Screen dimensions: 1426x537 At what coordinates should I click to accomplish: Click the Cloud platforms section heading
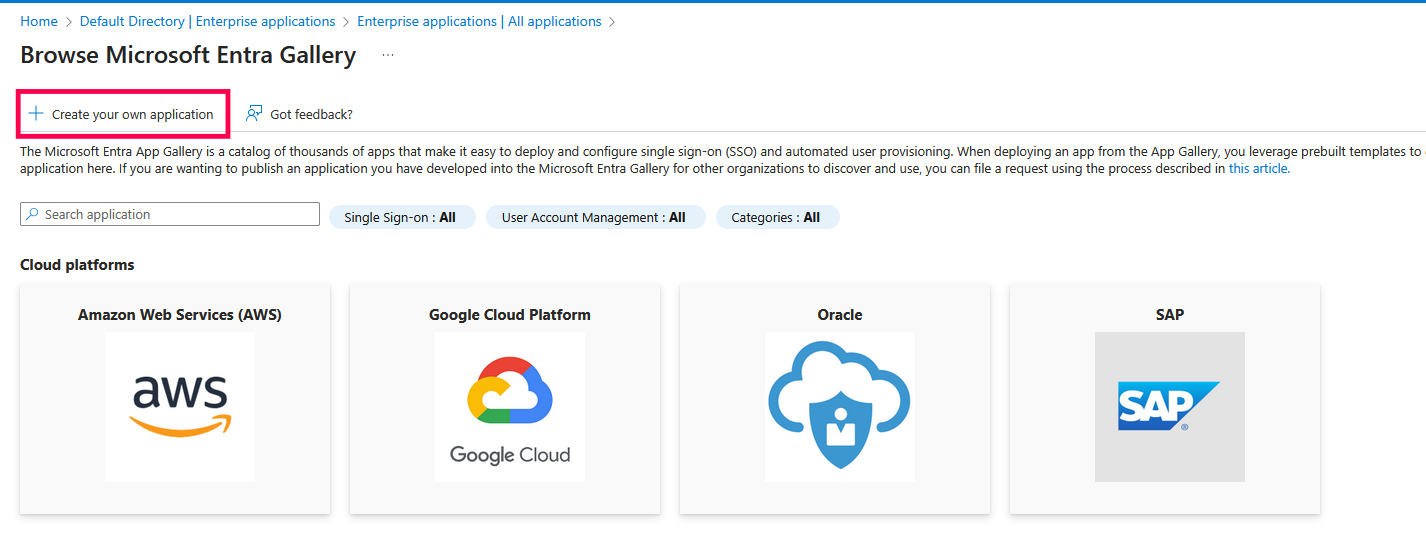pos(77,265)
